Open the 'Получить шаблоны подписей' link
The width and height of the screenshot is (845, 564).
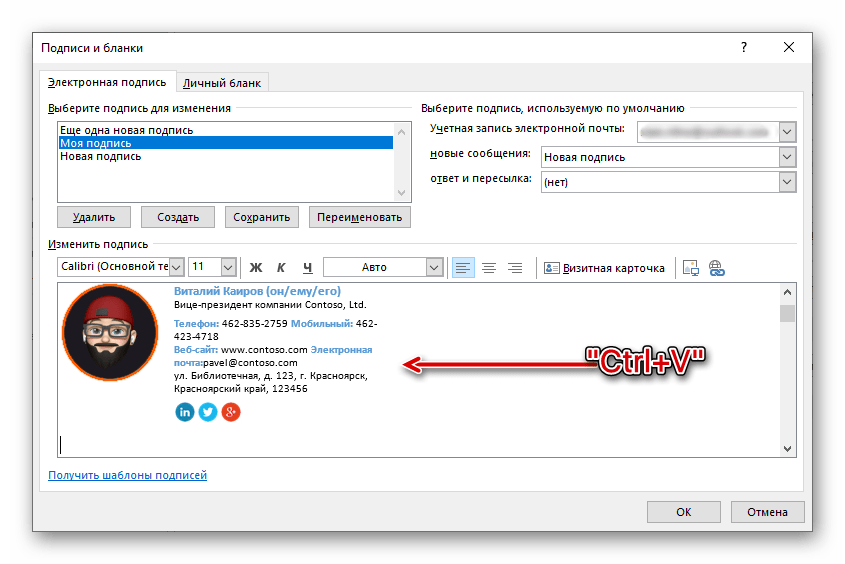click(127, 475)
